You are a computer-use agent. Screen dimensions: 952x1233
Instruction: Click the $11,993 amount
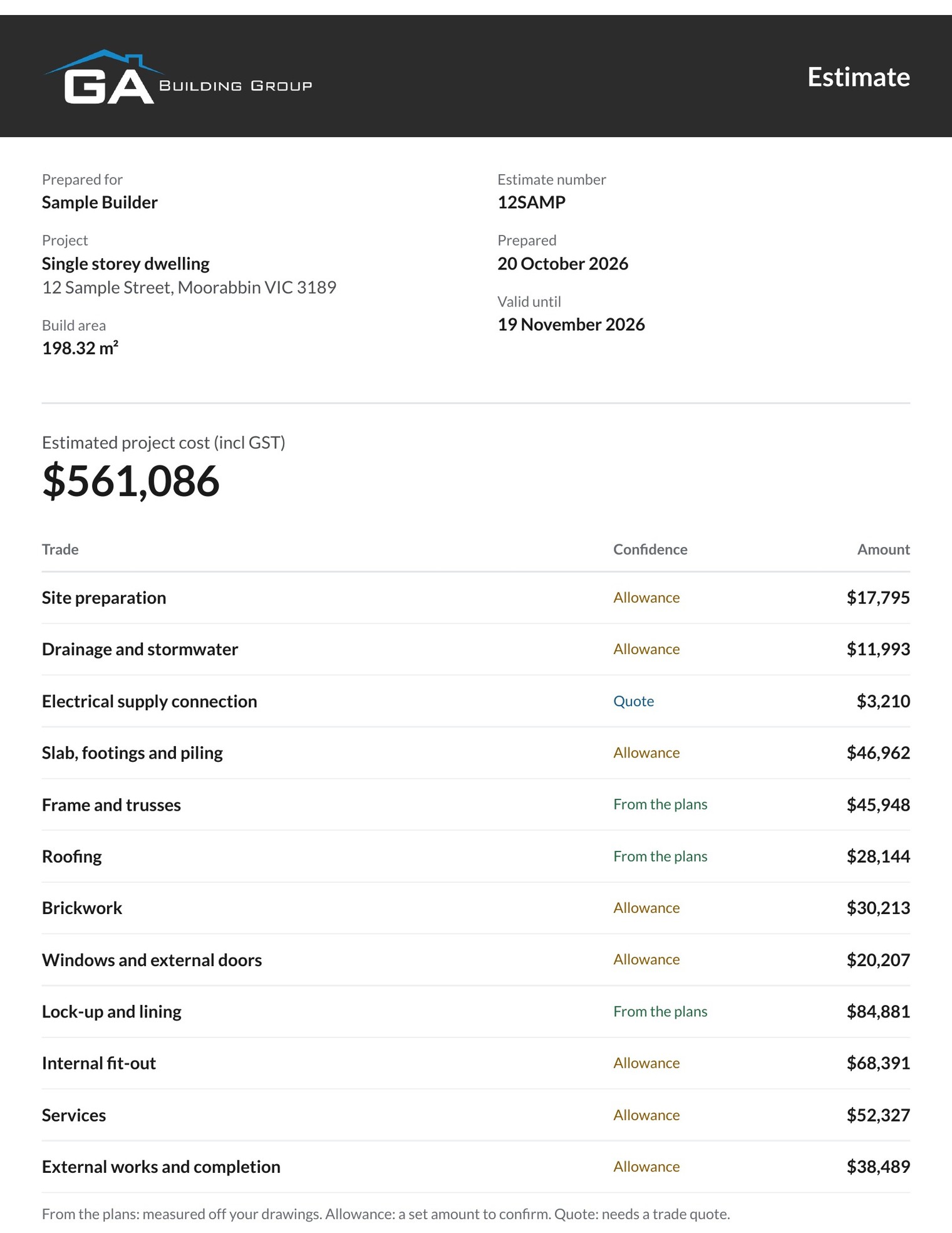pyautogui.click(x=878, y=649)
